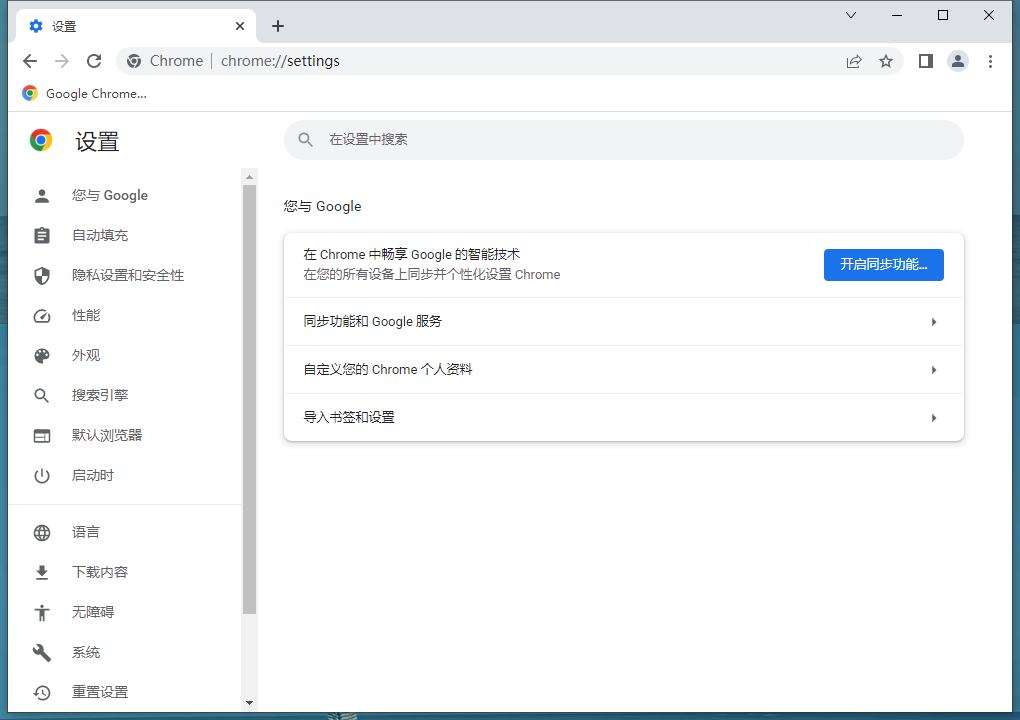Click the browser window icon for 默认浏览器
Image resolution: width=1020 pixels, height=720 pixels.
(42, 436)
